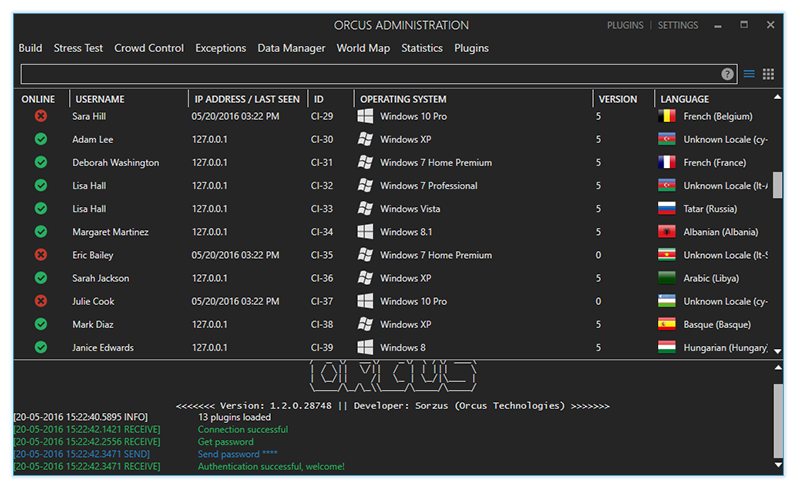
Task: Click the Windows 8 logo in CI-39 row
Action: click(x=365, y=347)
